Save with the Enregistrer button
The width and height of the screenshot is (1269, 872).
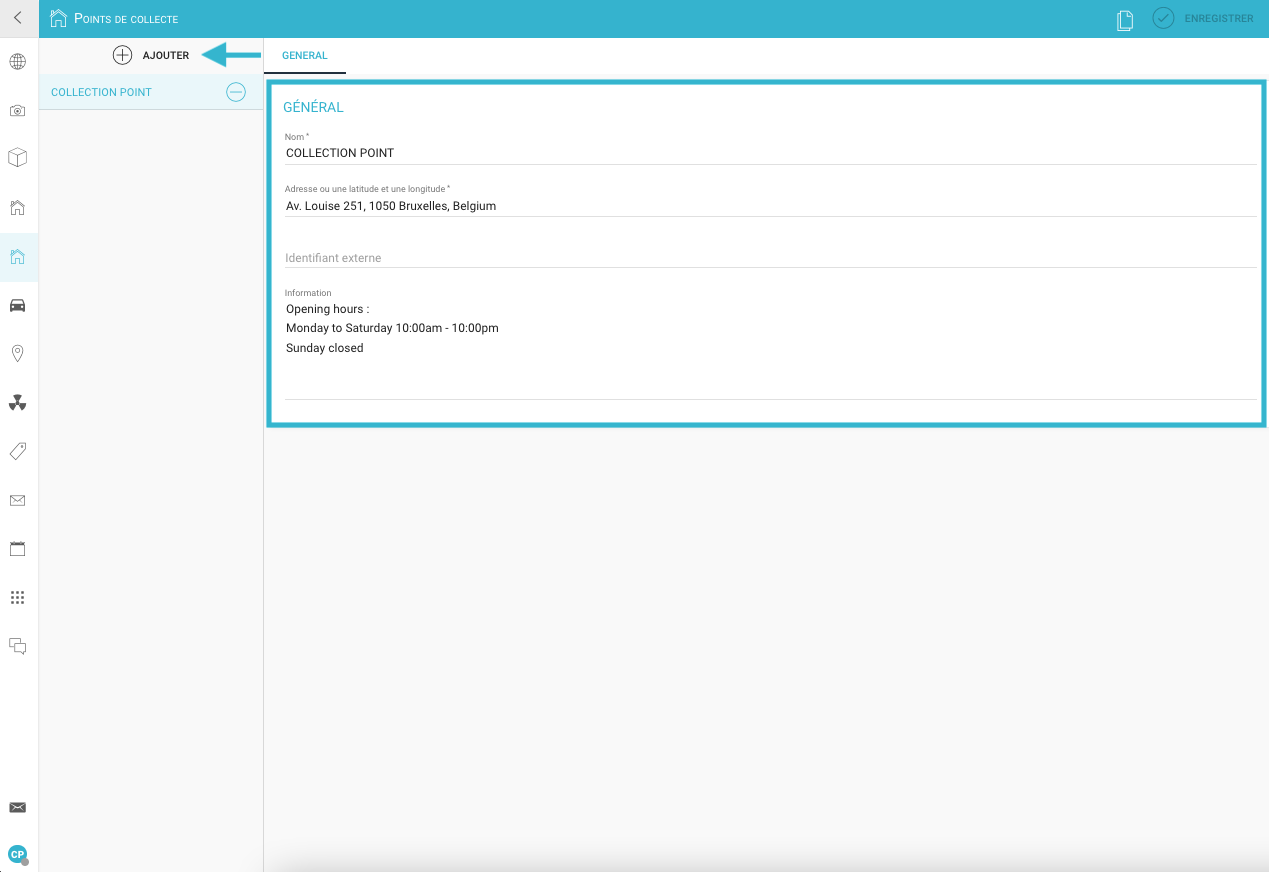pos(1203,18)
